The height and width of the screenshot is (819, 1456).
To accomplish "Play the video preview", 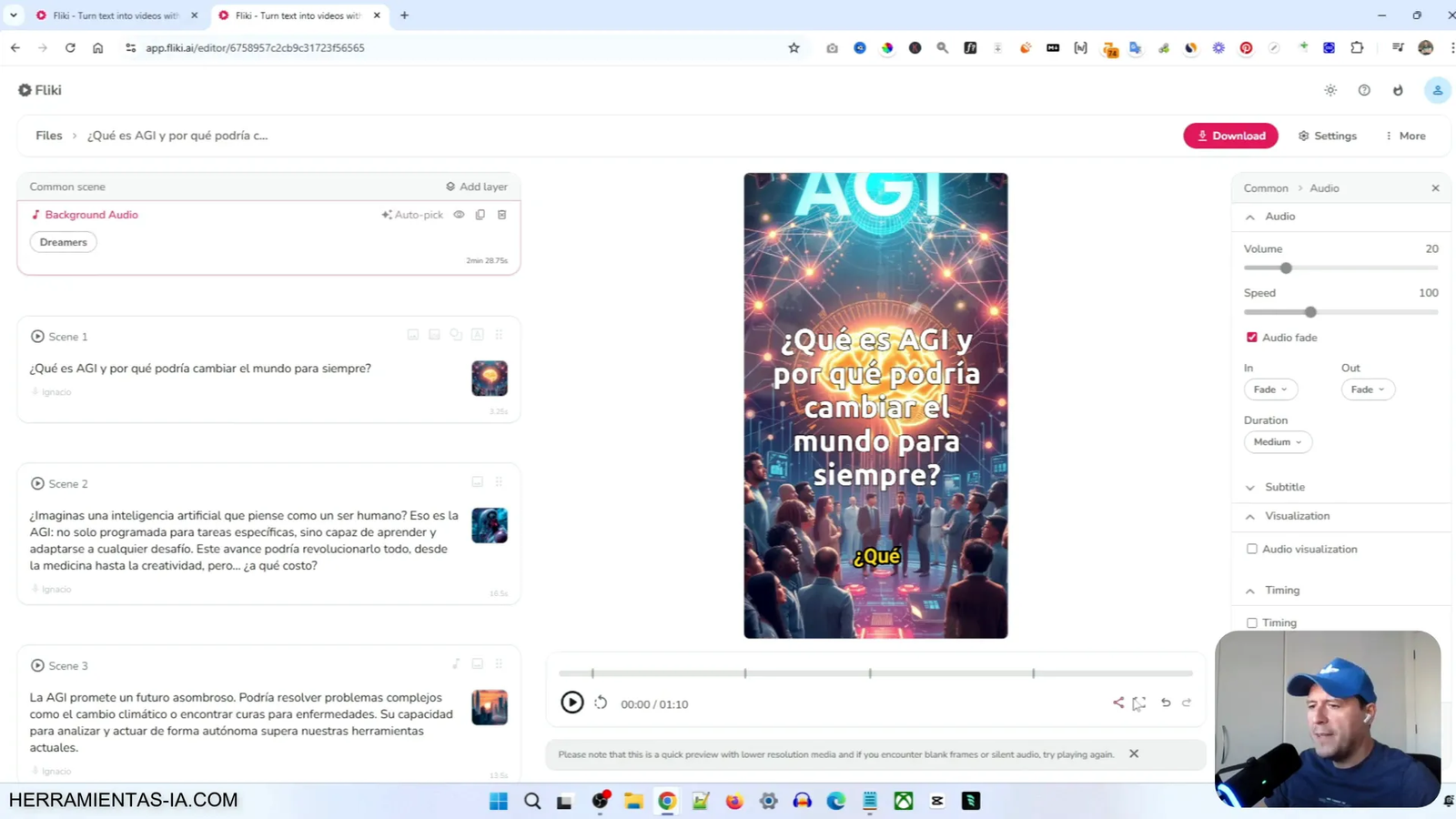I will (x=571, y=703).
